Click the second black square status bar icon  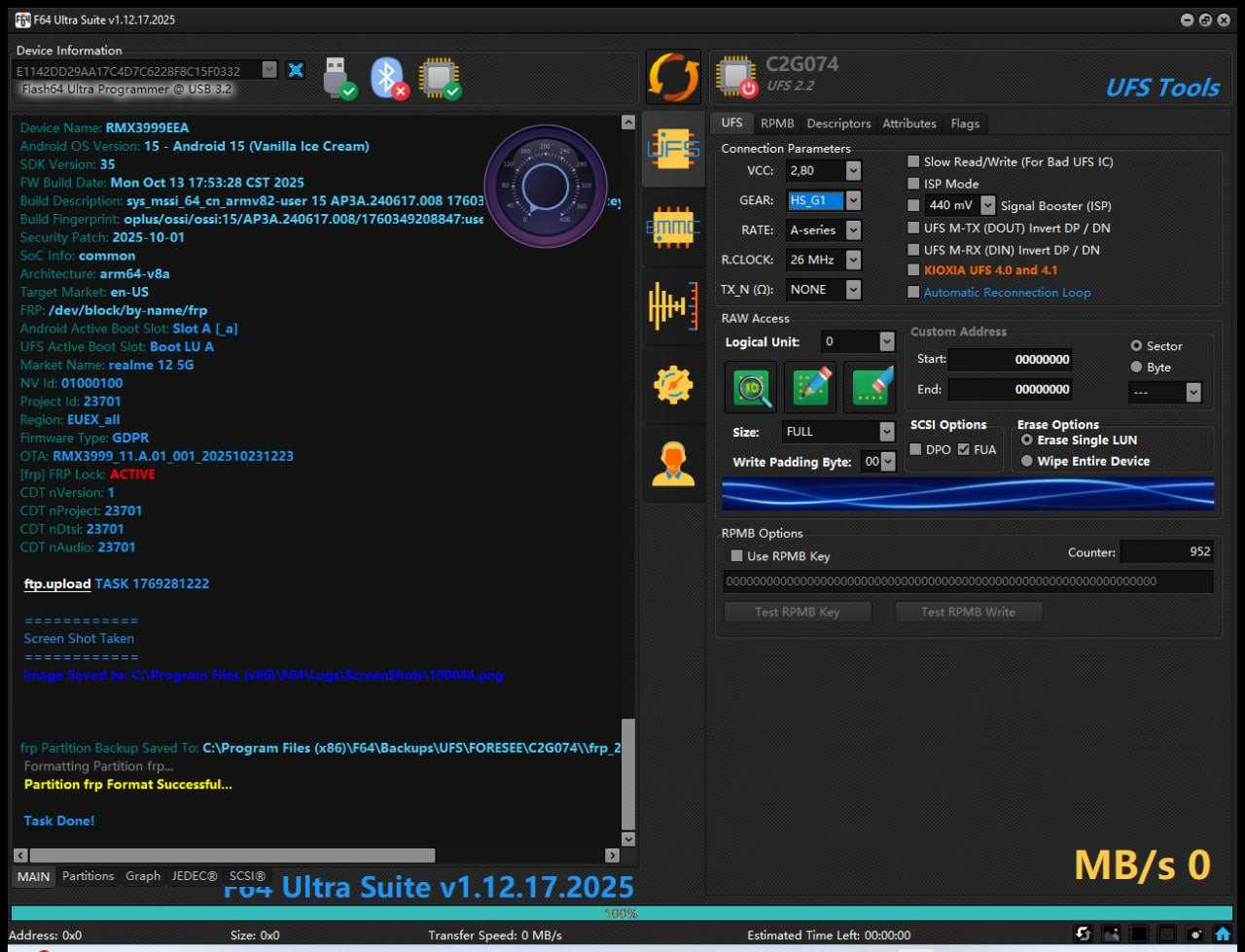coord(1167,934)
